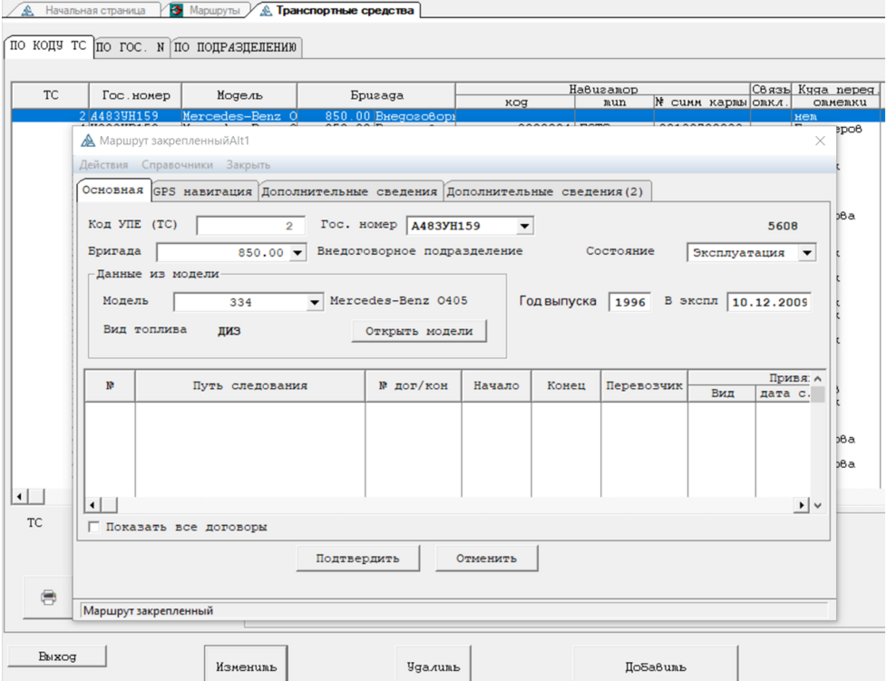Click the main vehicle list left scroll arrow
The height and width of the screenshot is (681, 887).
point(20,497)
